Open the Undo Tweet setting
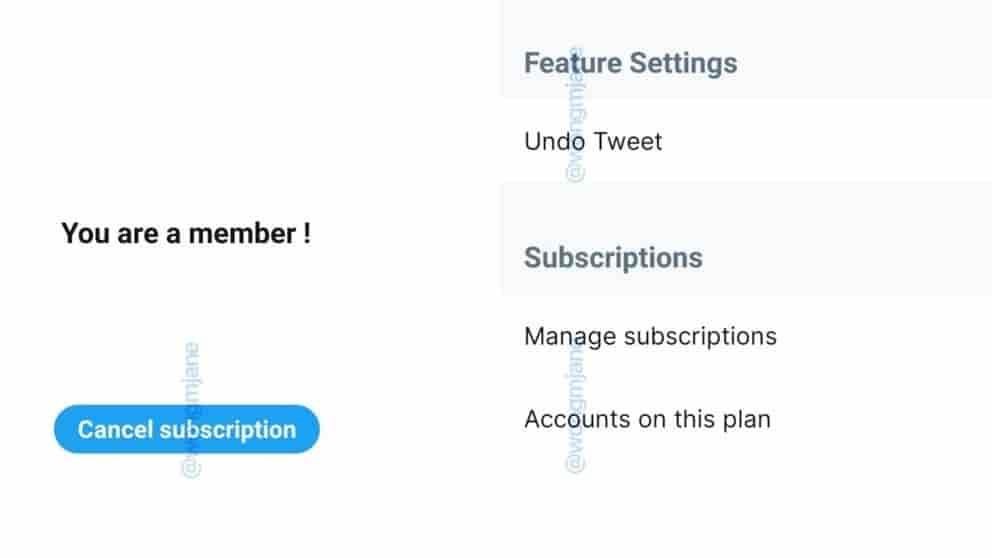 pyautogui.click(x=593, y=142)
